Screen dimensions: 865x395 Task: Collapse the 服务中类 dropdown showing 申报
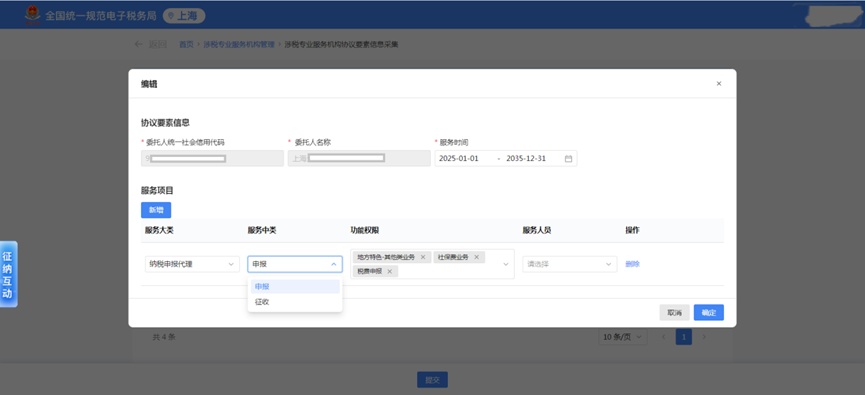[295, 264]
